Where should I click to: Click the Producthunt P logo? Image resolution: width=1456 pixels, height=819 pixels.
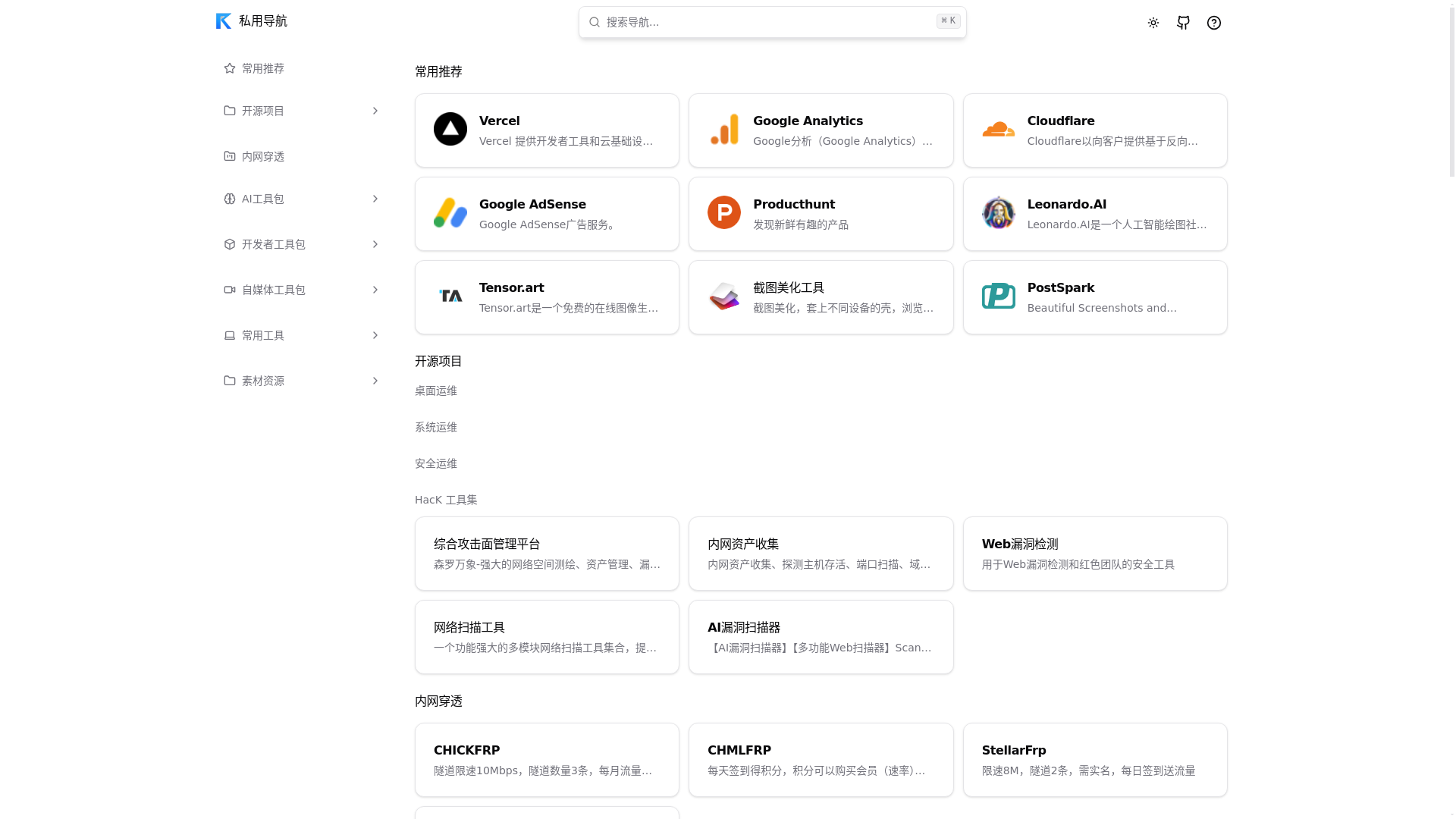click(724, 212)
